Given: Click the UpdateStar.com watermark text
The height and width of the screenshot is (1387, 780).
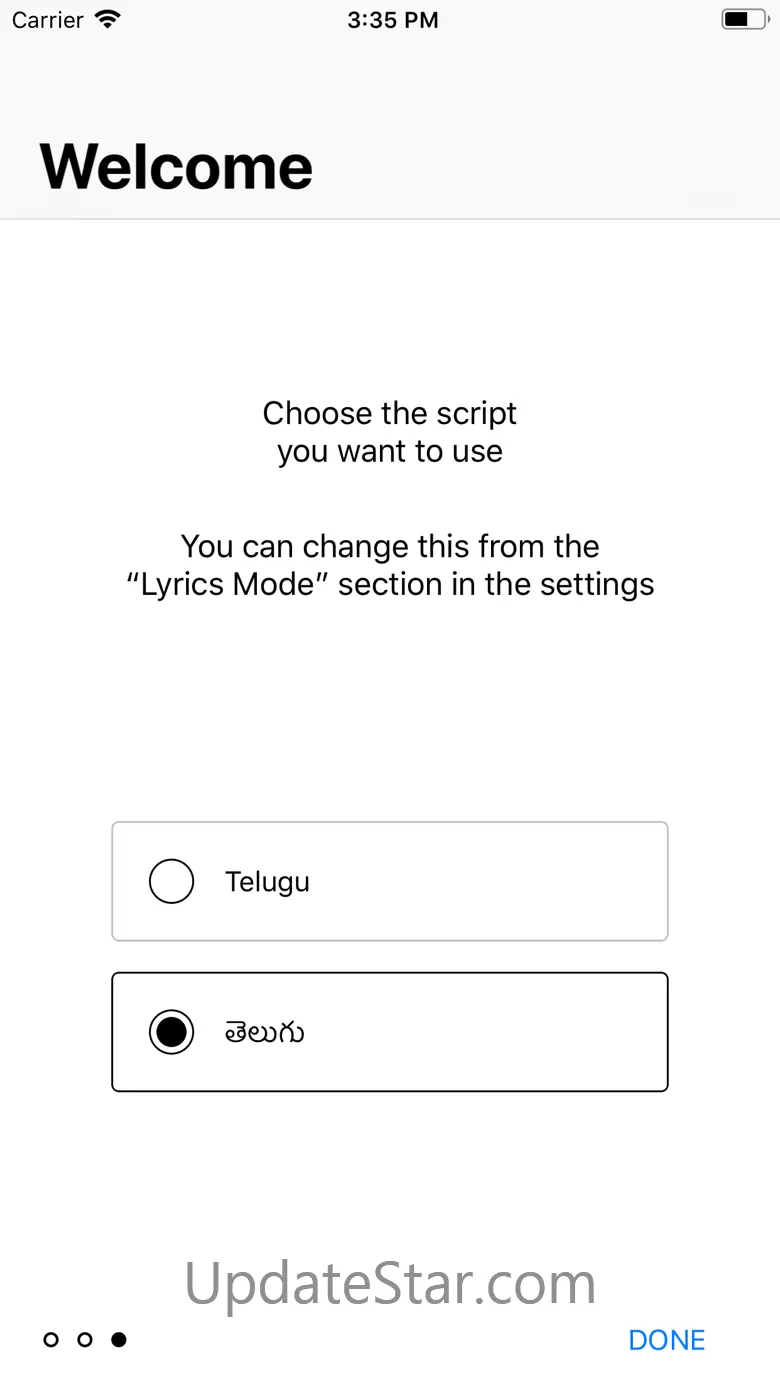Looking at the screenshot, I should click(390, 1283).
